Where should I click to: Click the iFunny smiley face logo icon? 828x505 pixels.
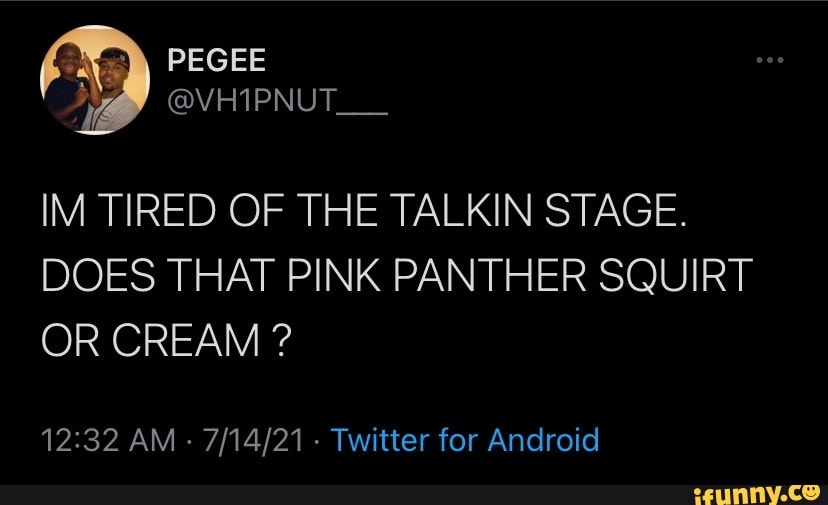[810, 490]
